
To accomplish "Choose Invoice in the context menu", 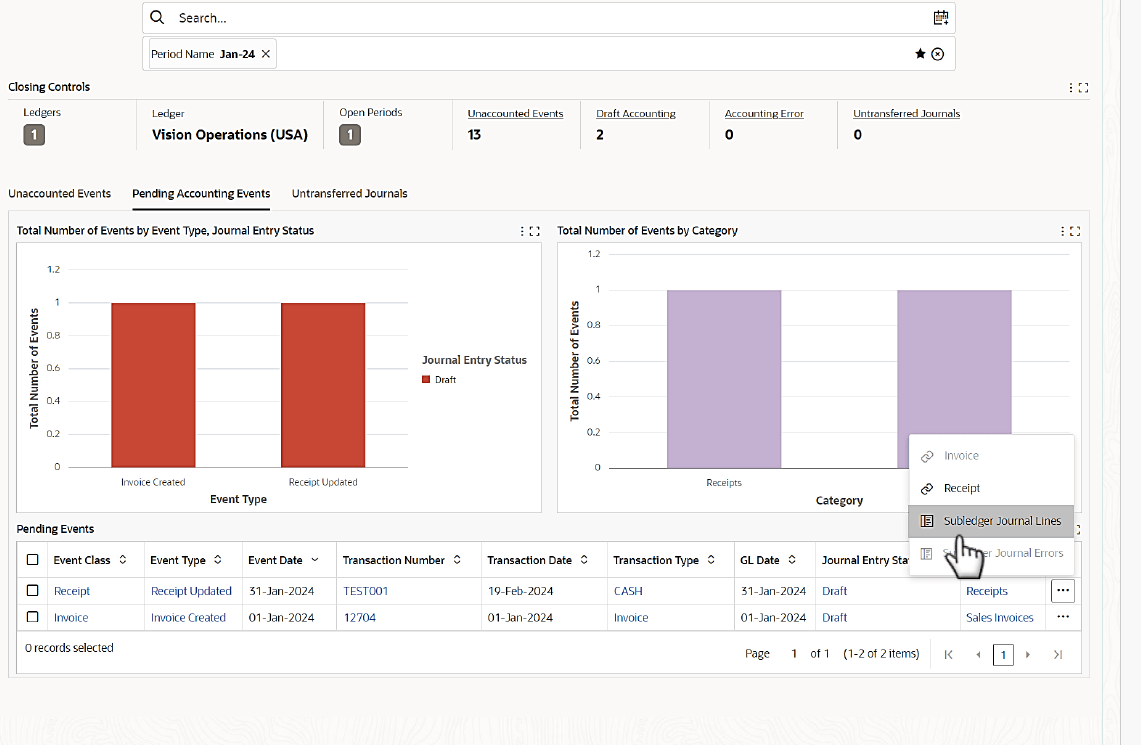I will pyautogui.click(x=991, y=455).
